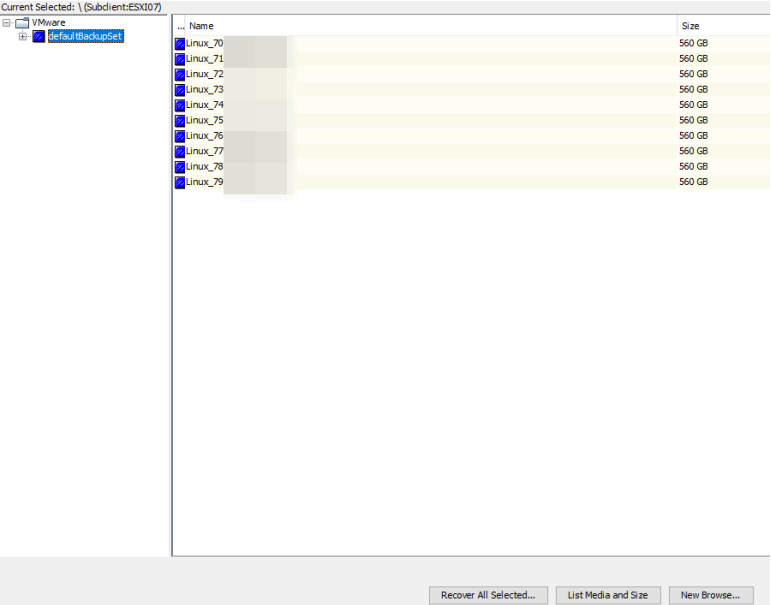Collapse the VMware tree node
Screen dimensions: 771x605
click(6, 23)
